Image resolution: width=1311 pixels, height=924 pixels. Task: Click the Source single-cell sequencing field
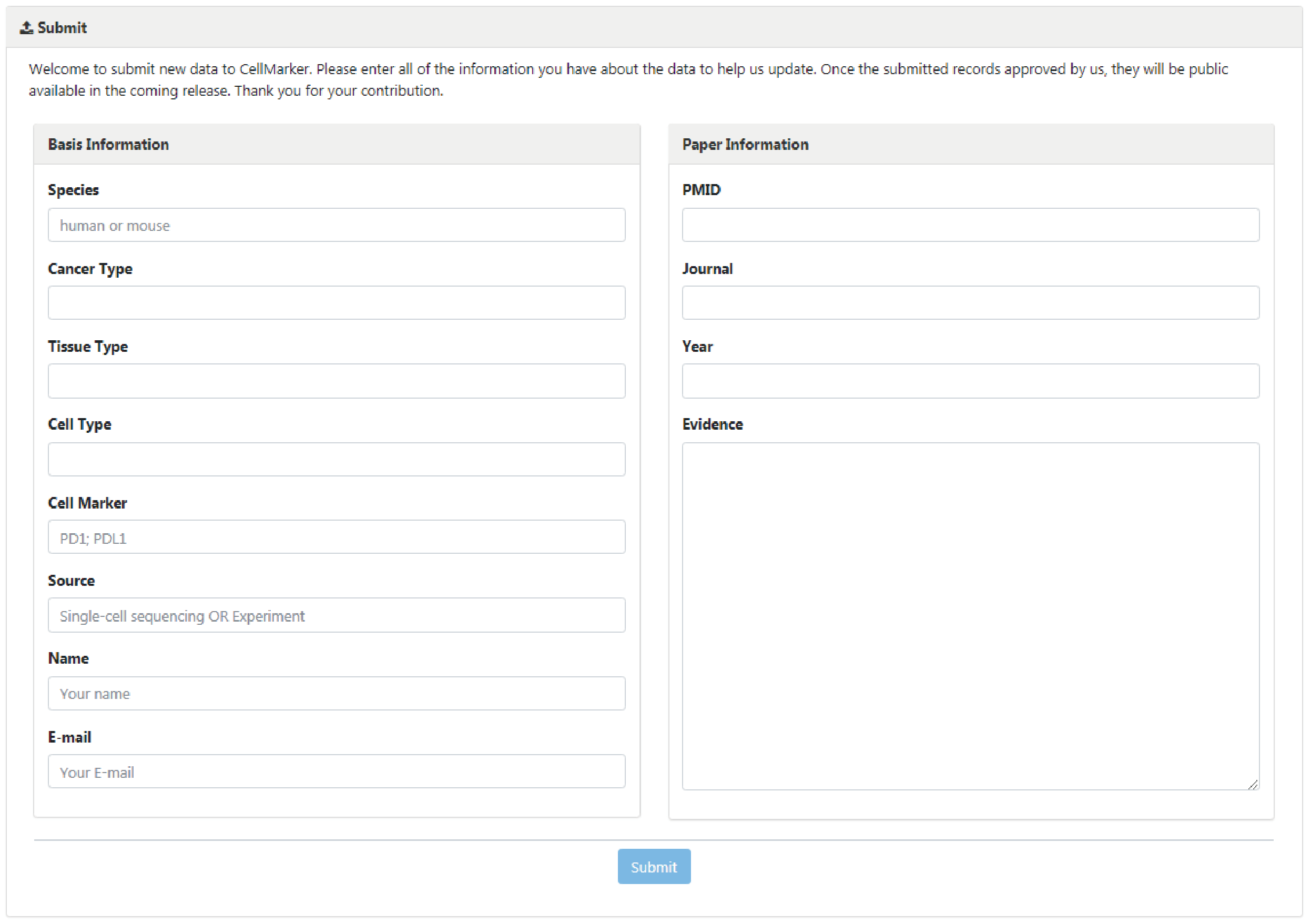pos(337,615)
